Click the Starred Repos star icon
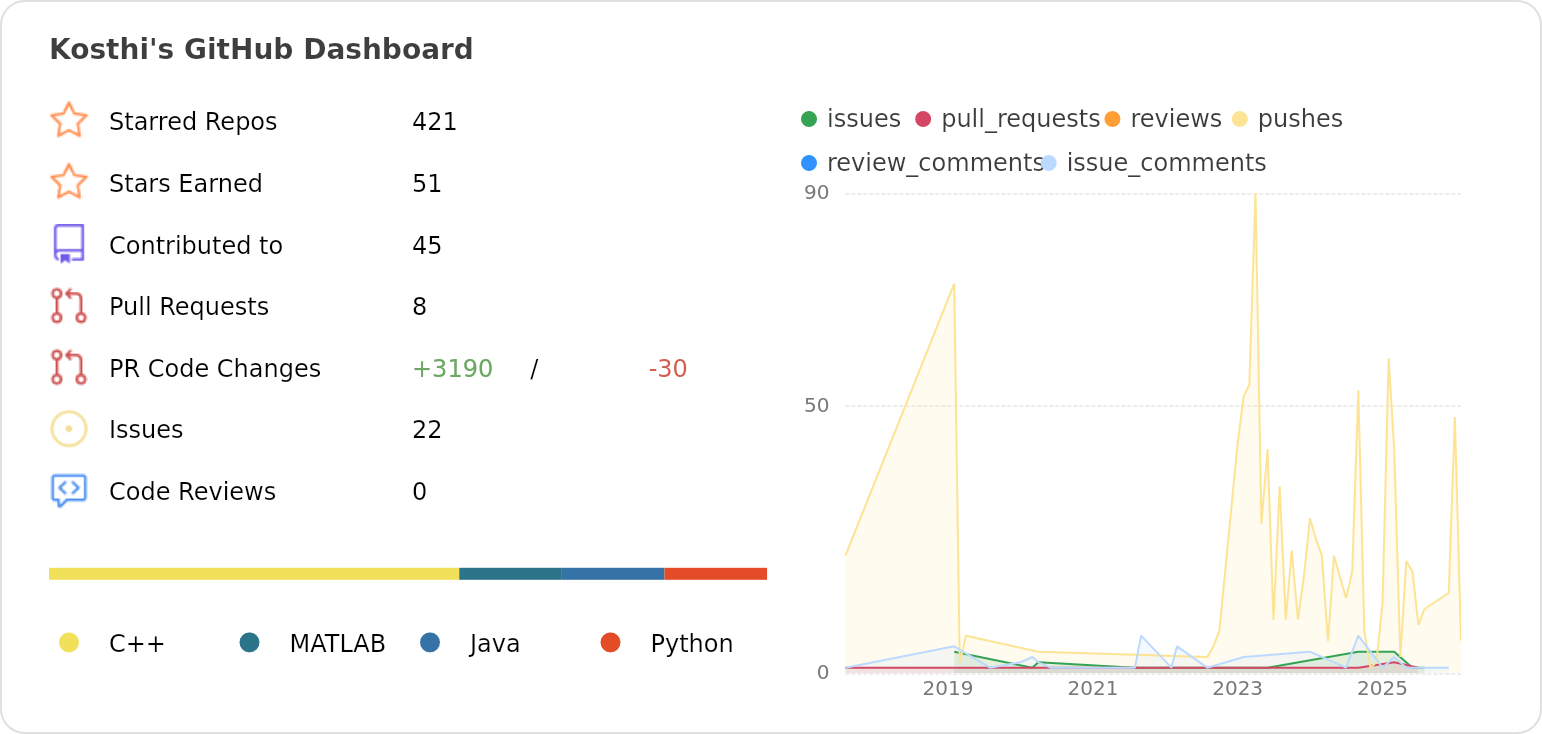This screenshot has height=734, width=1542. pos(69,120)
